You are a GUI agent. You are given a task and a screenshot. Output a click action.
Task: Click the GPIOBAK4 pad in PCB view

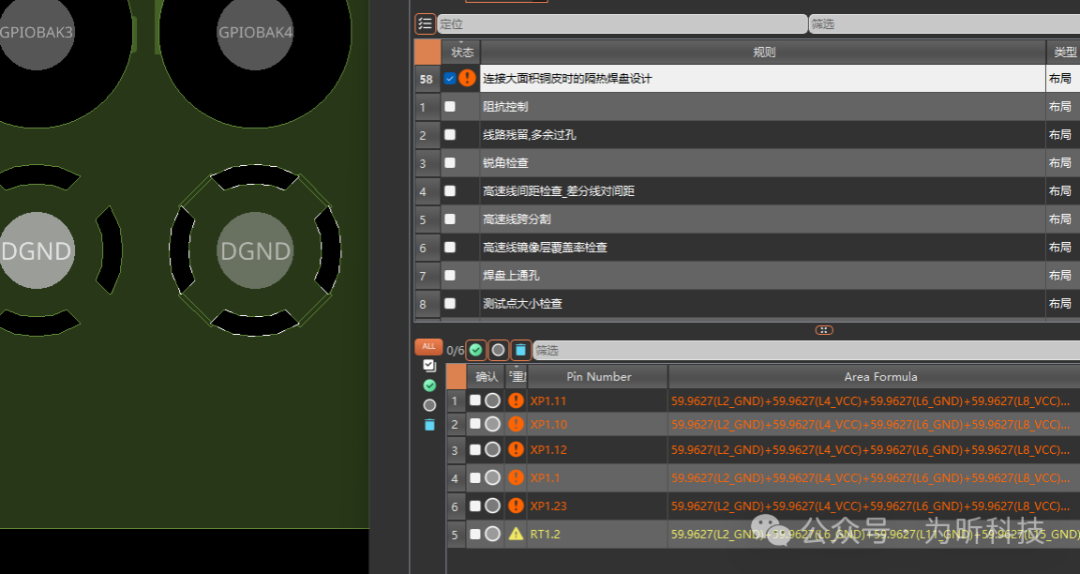[x=255, y=32]
